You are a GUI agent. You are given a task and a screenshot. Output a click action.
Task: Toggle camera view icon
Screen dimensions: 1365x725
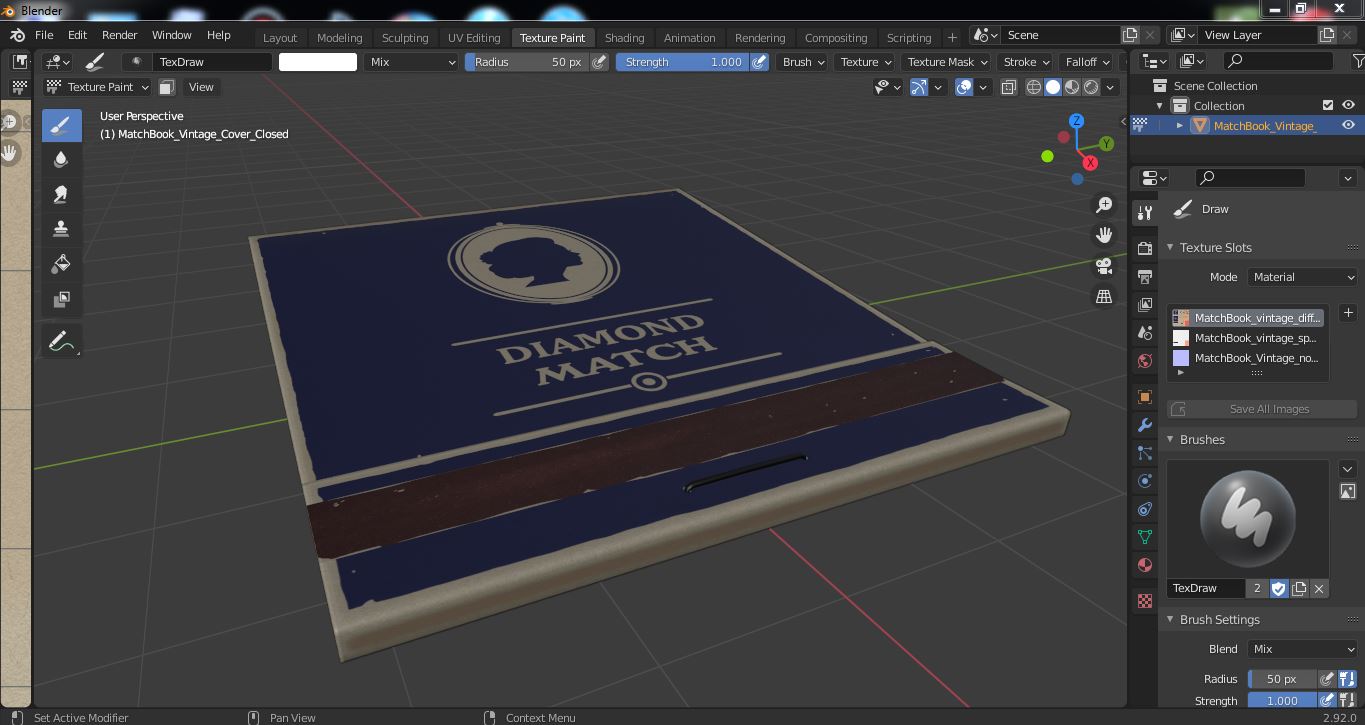coord(1104,266)
